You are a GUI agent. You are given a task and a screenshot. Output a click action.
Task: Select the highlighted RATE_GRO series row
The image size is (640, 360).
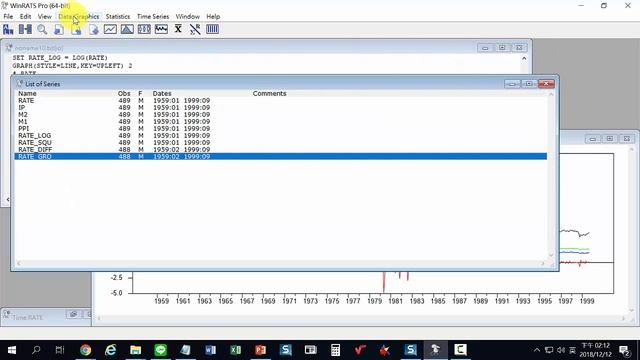(x=280, y=156)
